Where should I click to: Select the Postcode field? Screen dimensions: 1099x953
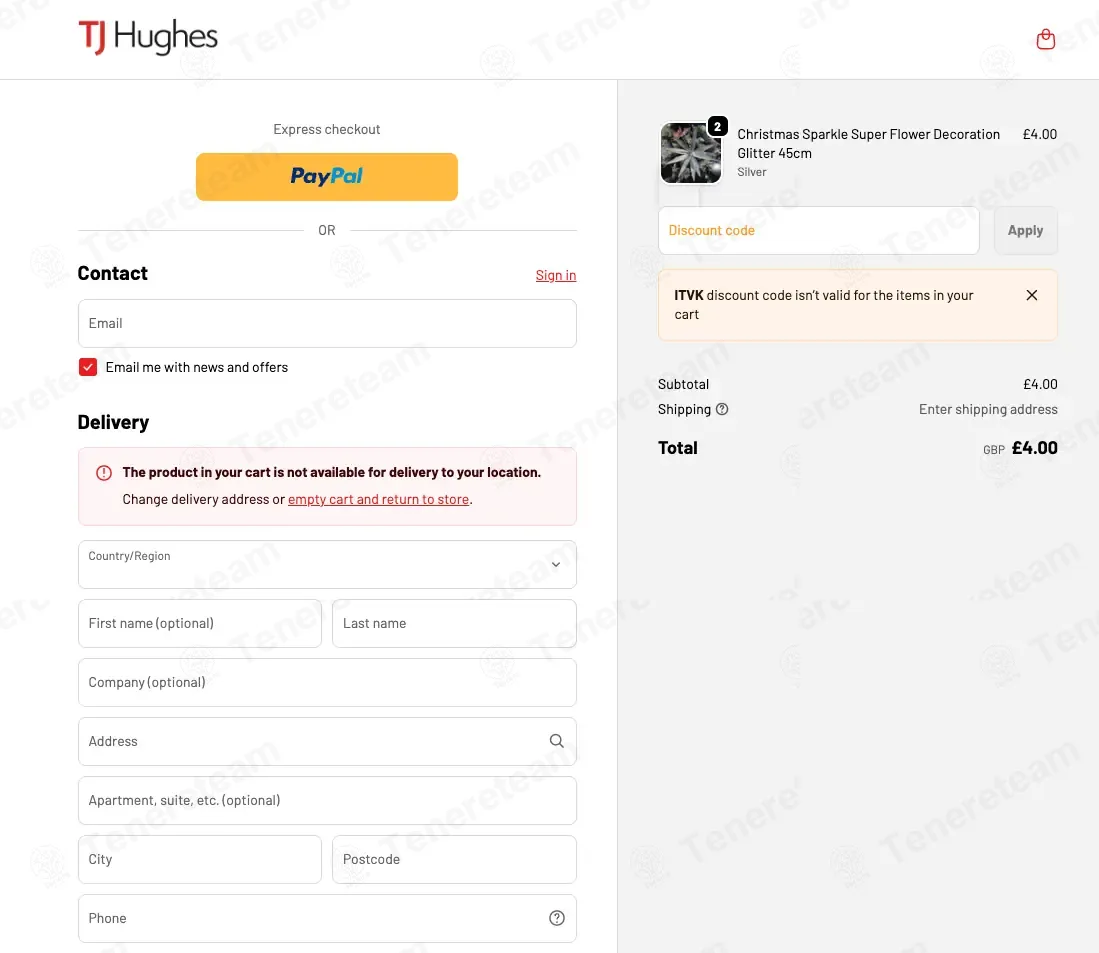tap(454, 860)
